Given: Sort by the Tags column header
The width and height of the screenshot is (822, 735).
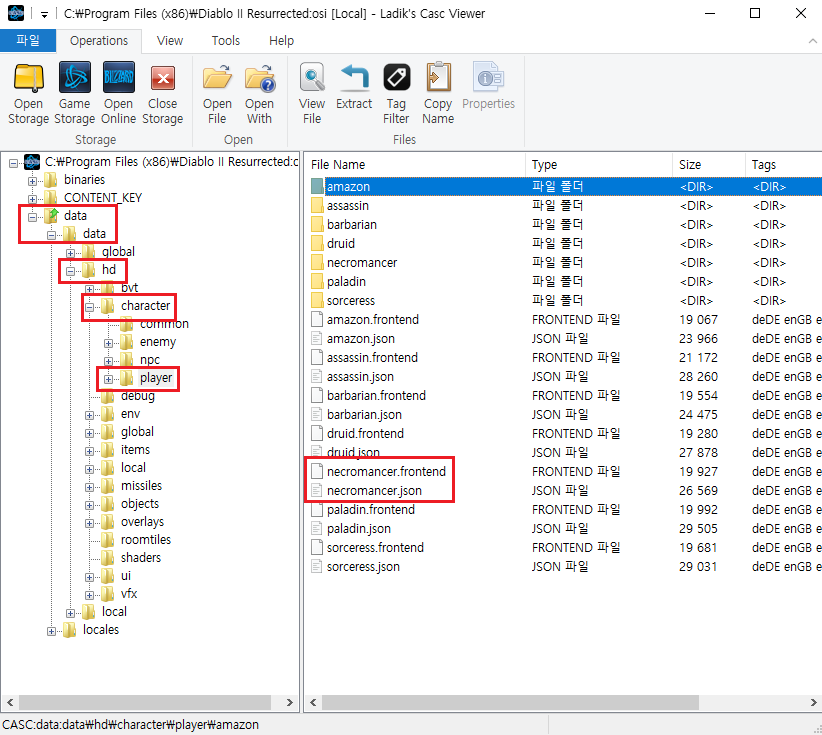Looking at the screenshot, I should click(x=784, y=164).
